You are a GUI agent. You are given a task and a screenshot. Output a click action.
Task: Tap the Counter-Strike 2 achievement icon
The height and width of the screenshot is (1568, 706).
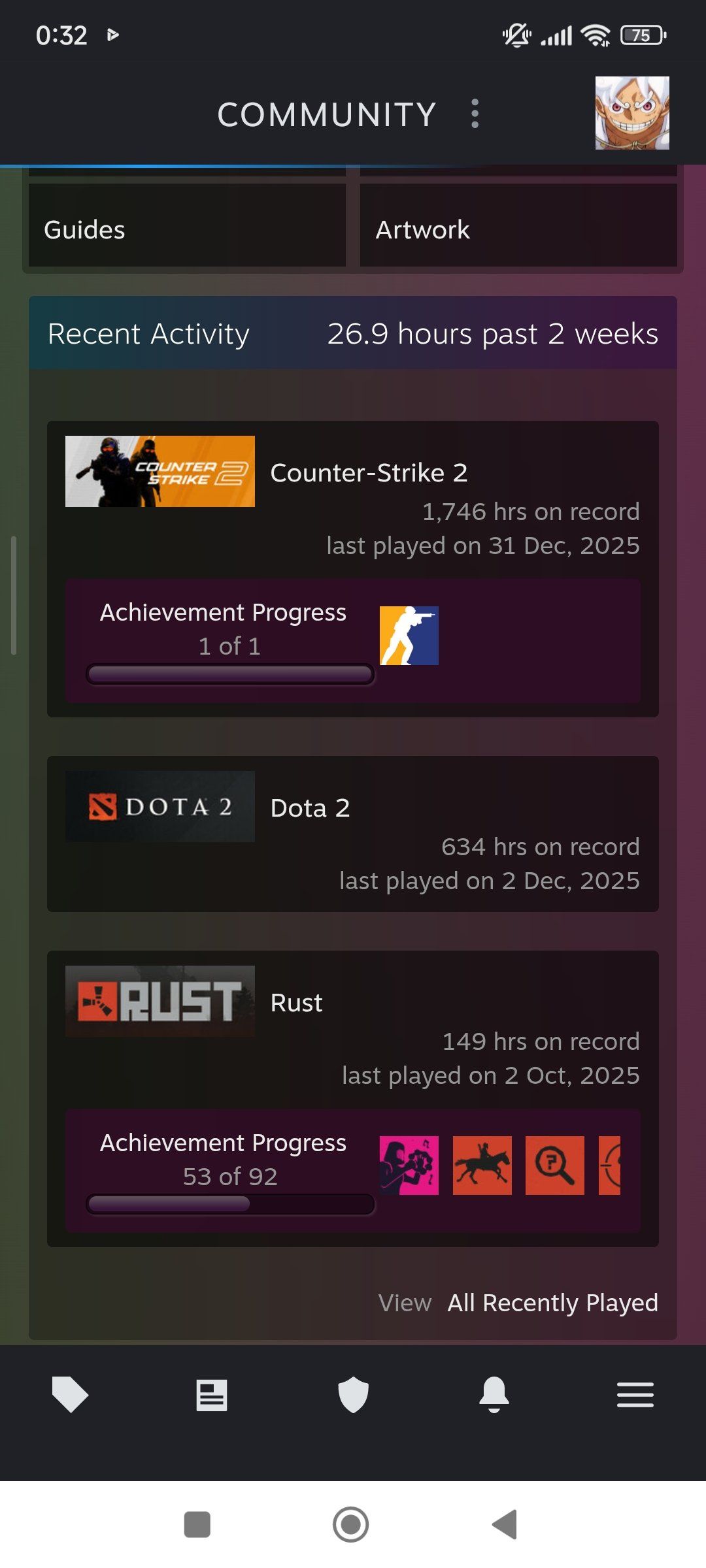tap(409, 636)
